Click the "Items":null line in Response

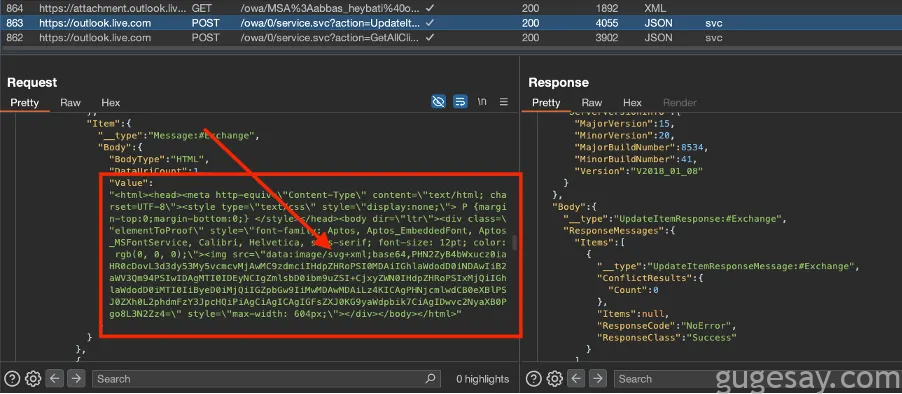[633, 313]
